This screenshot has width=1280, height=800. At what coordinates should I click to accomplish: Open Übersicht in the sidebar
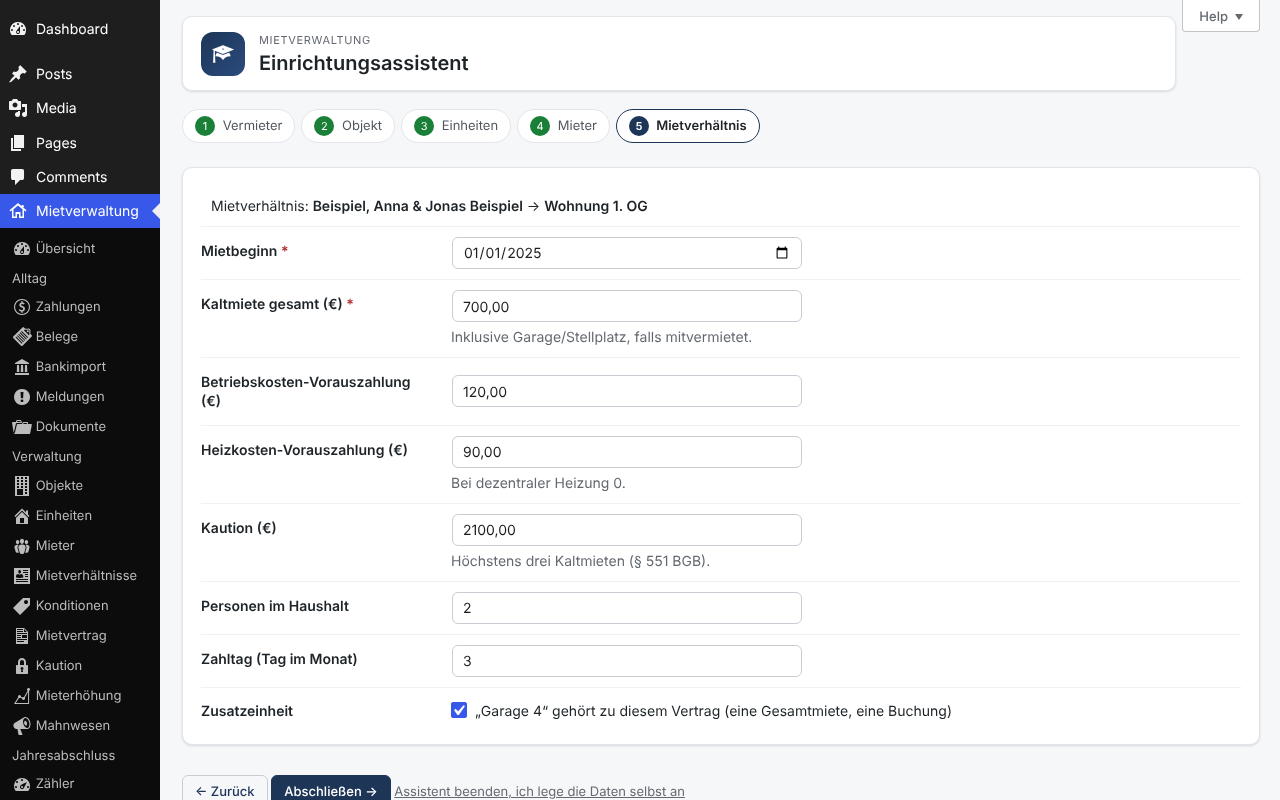click(x=80, y=248)
